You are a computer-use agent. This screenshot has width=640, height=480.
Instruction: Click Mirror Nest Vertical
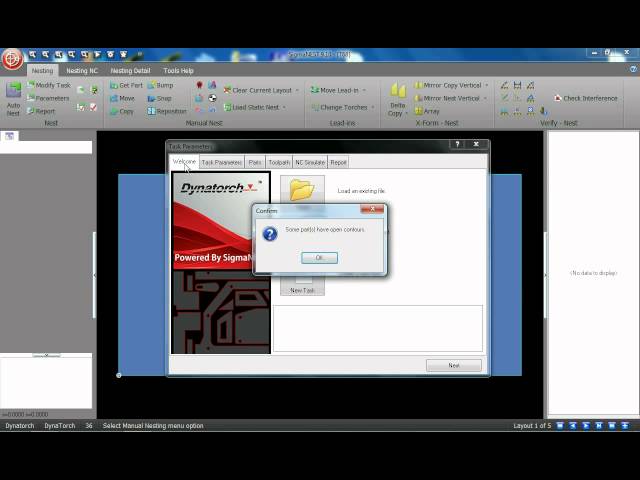coord(447,98)
